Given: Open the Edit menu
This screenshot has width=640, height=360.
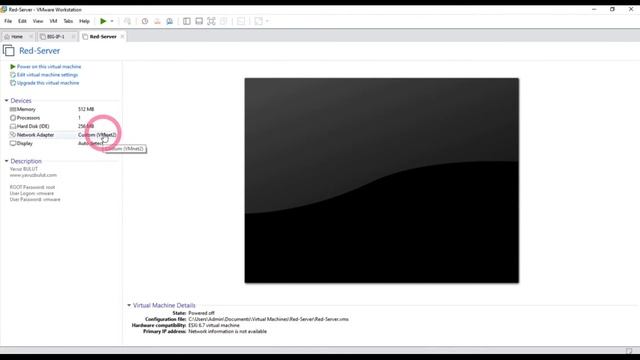Looking at the screenshot, I should (22, 21).
